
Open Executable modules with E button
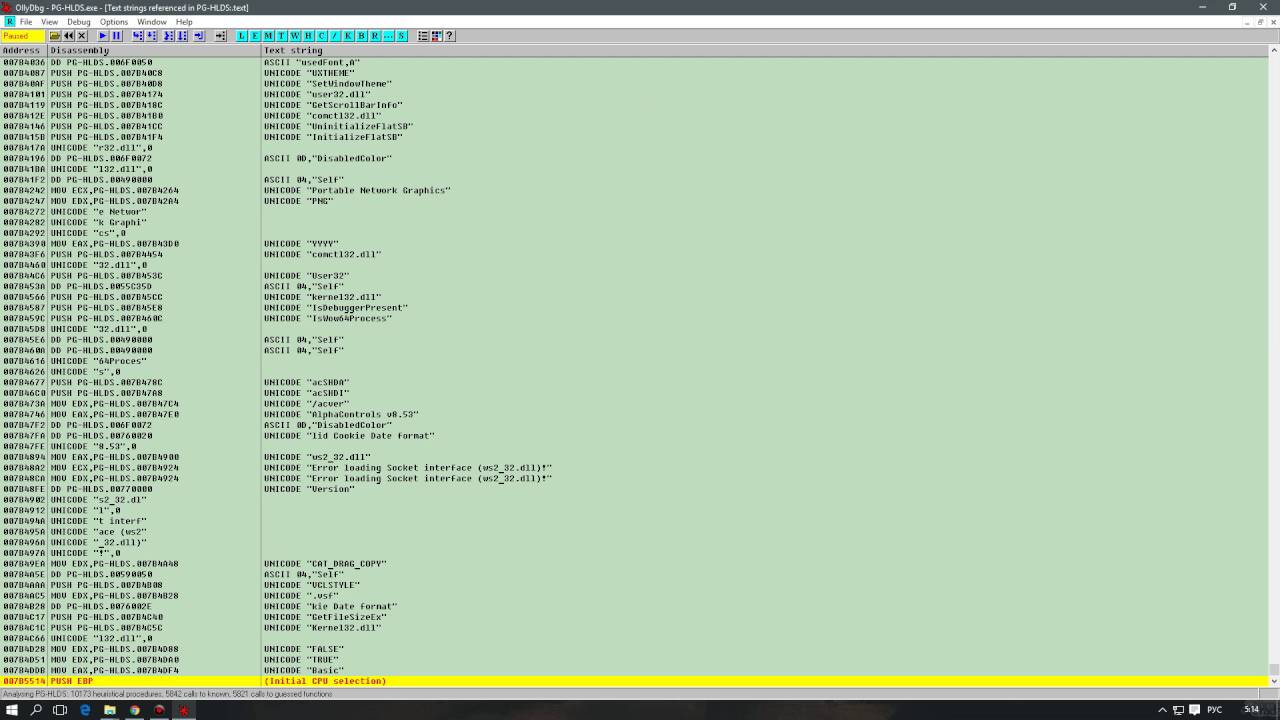[255, 35]
